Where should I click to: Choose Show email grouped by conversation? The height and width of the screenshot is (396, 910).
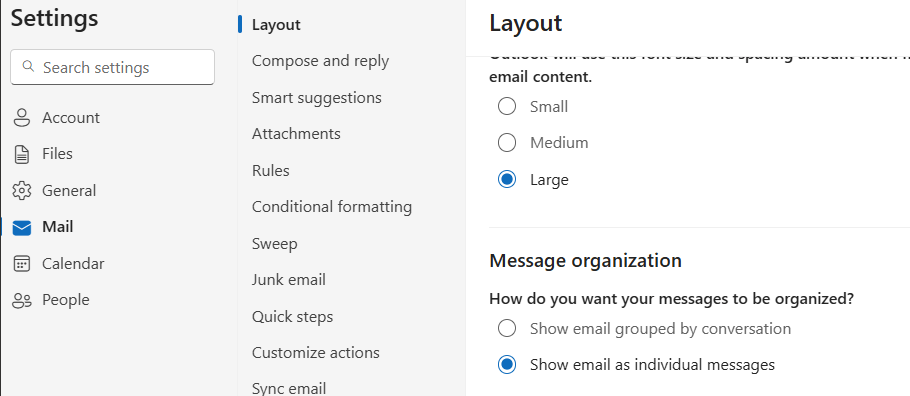pyautogui.click(x=507, y=329)
